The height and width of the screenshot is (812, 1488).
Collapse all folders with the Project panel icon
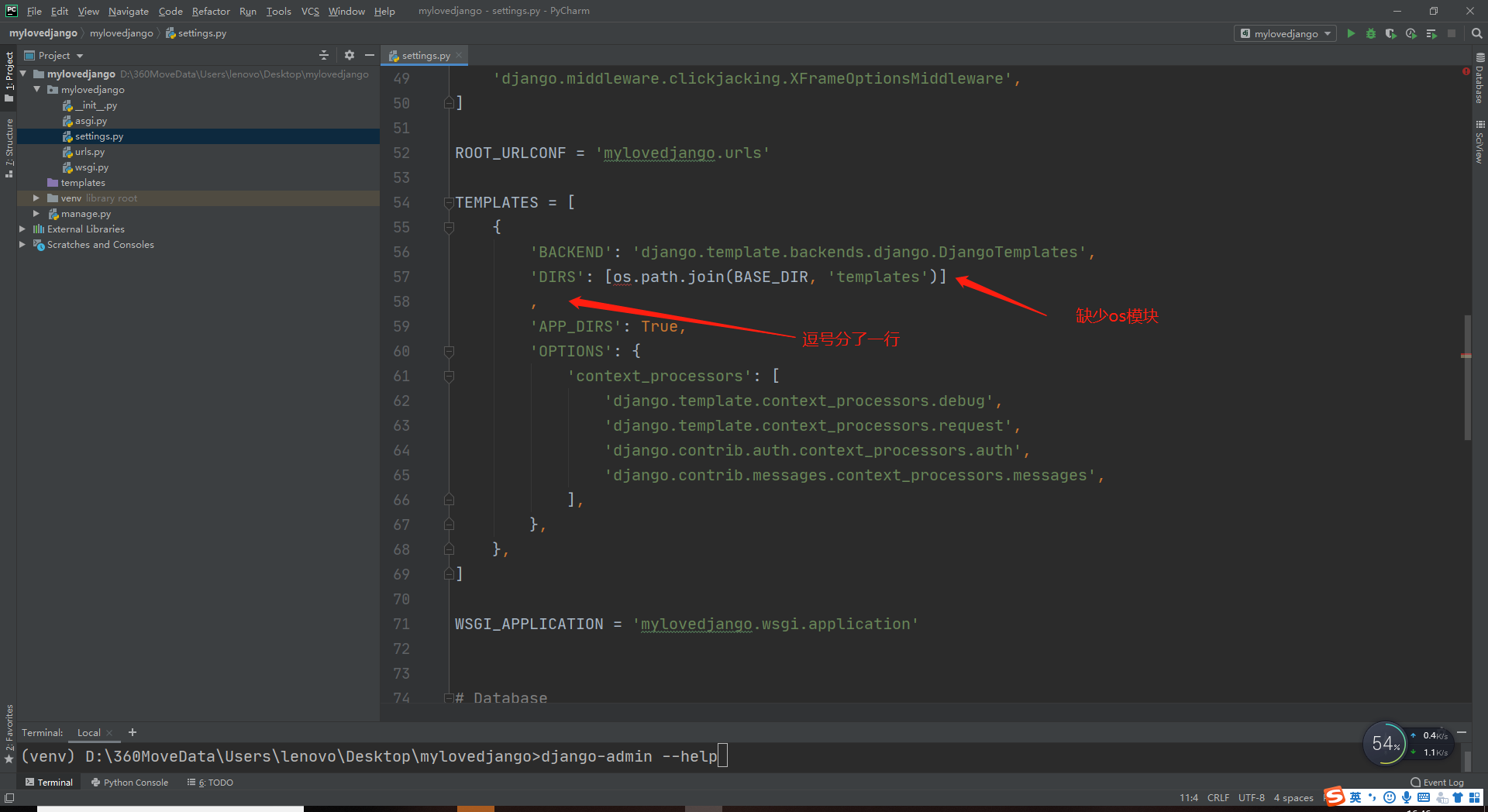324,55
